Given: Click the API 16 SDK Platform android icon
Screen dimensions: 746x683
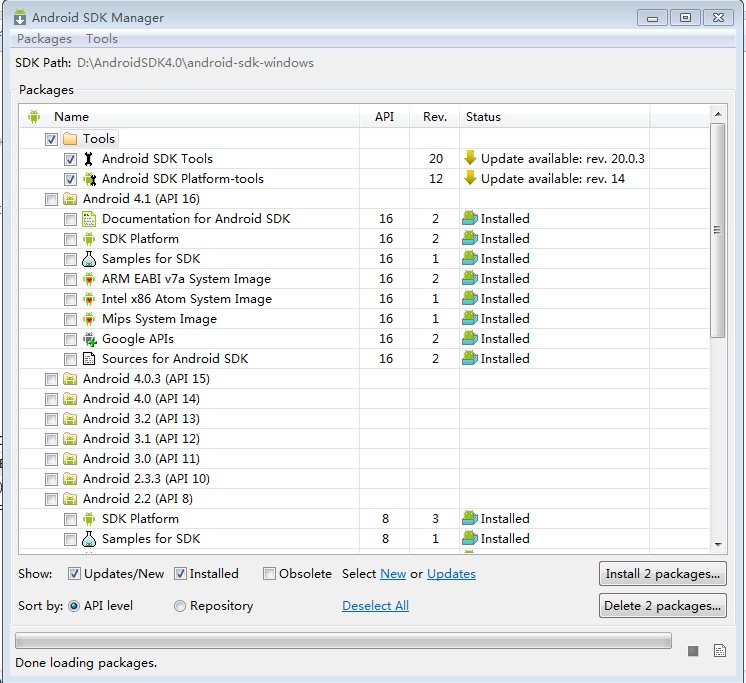Looking at the screenshot, I should click(x=89, y=239).
